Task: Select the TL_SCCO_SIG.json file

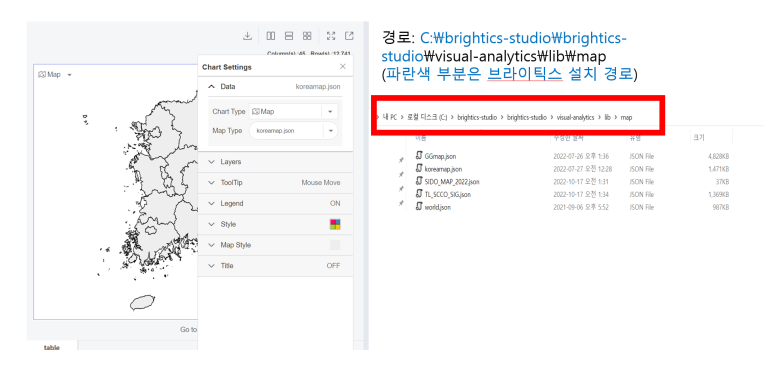Action: [x=448, y=195]
